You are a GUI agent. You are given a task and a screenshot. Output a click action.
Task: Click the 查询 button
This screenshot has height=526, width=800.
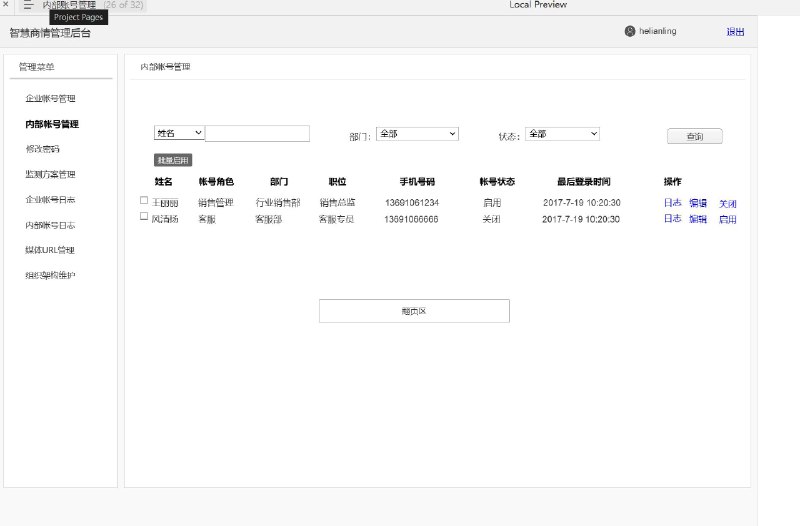[x=694, y=136]
